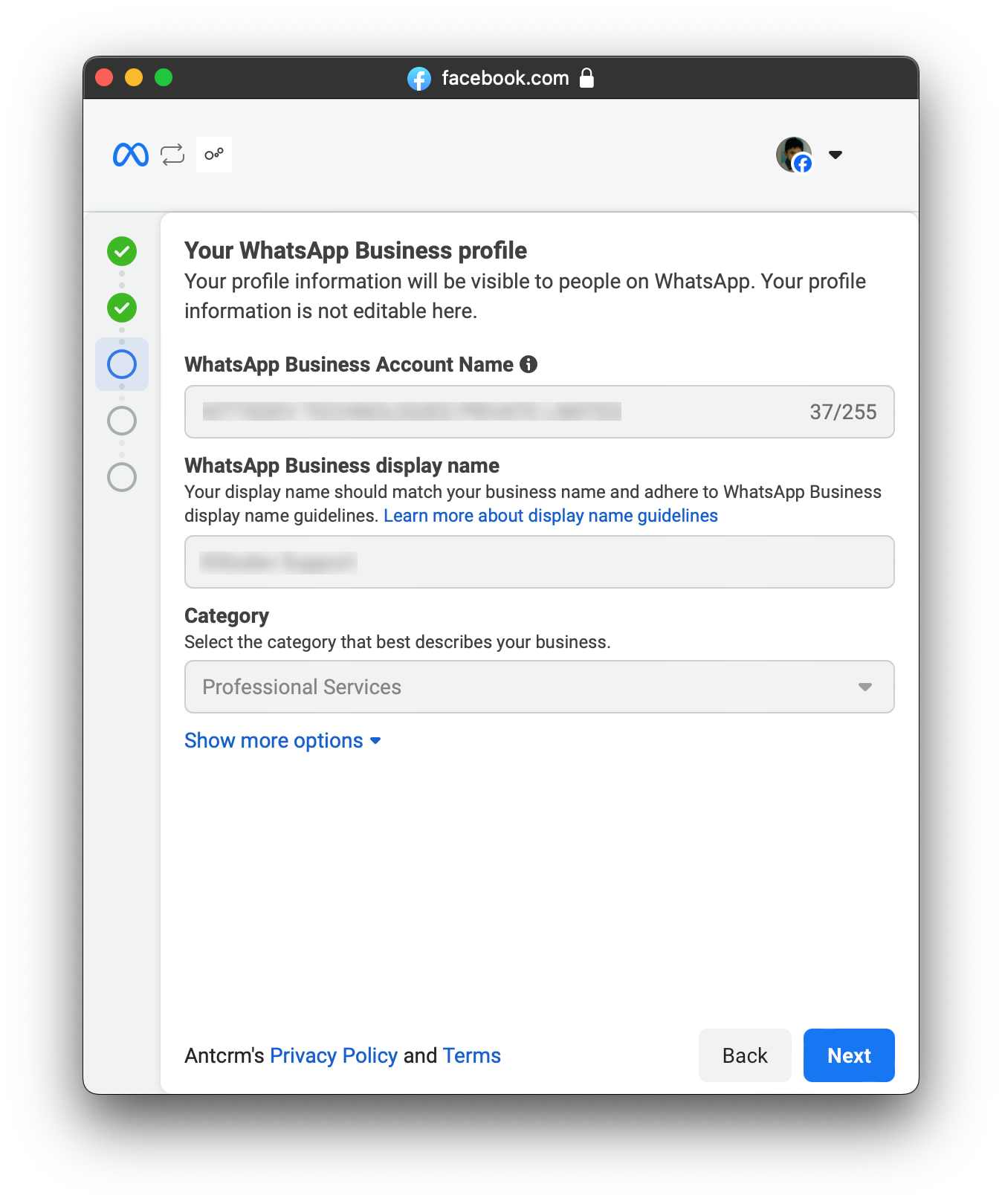Select the current third step circle
The image size is (1002, 1204).
click(122, 364)
